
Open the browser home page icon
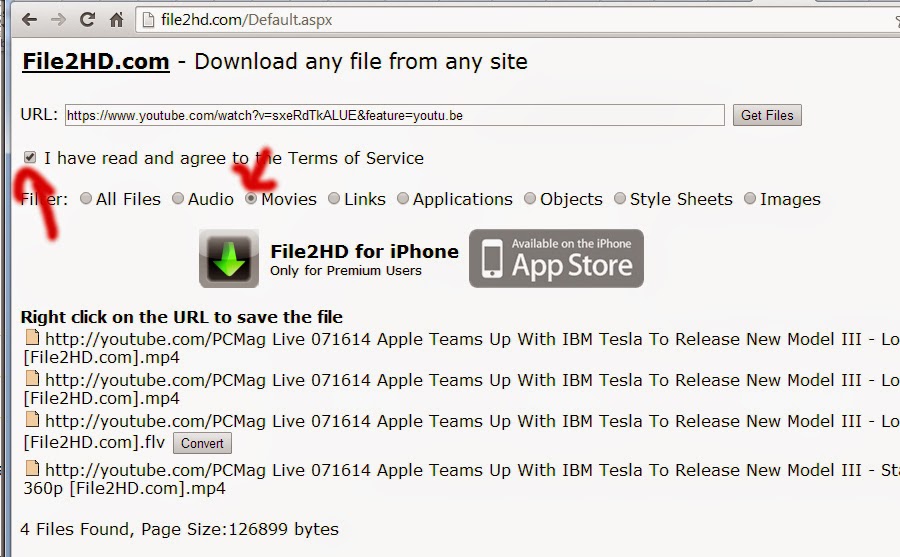(x=117, y=20)
